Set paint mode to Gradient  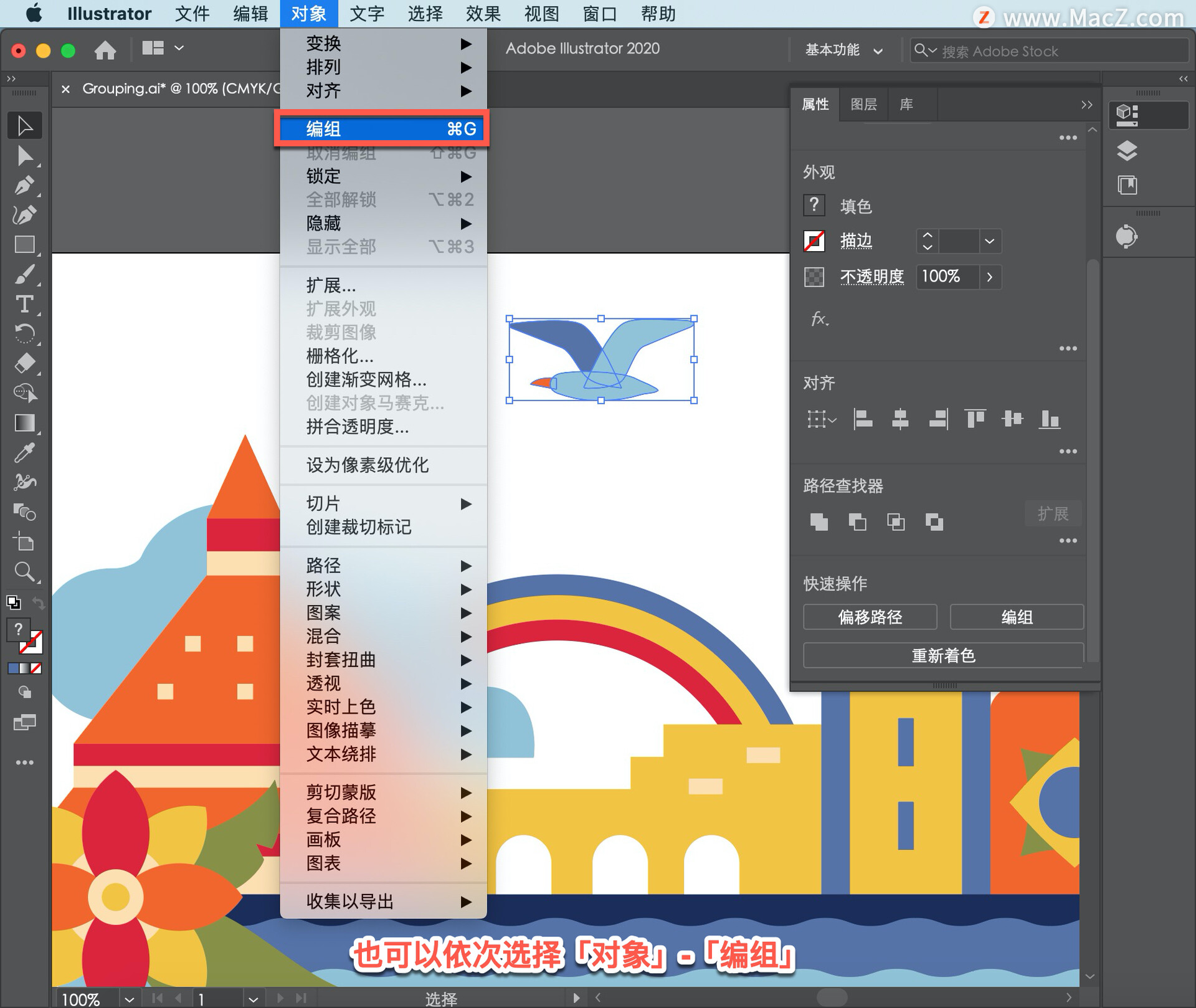24,668
